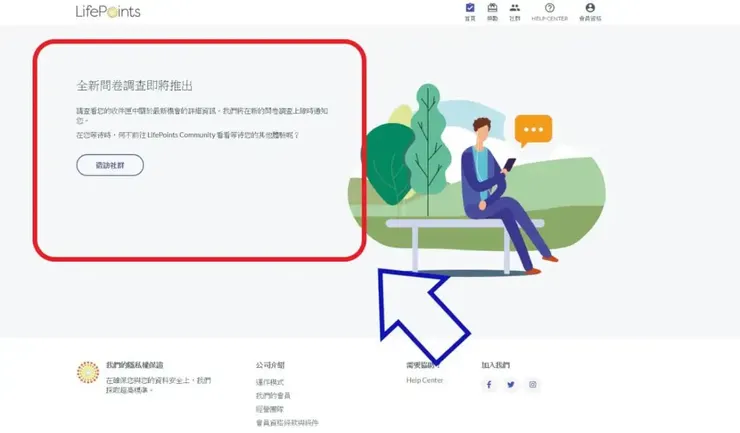Open the footer Help Center link

click(x=425, y=380)
